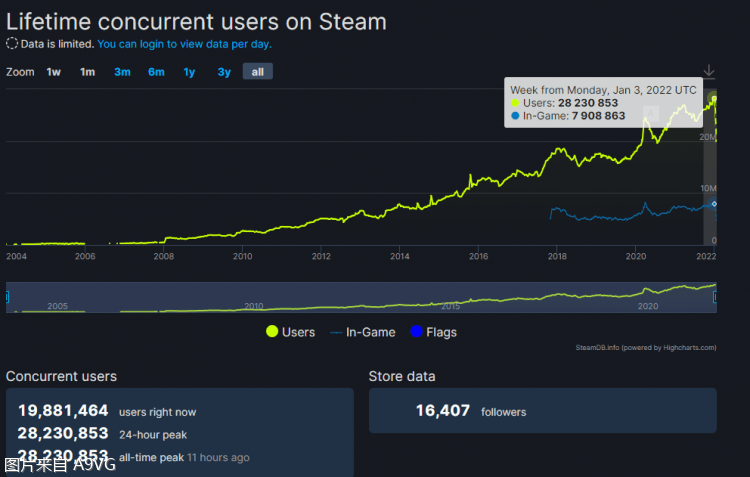Click the limited-data dashed circle icon
Viewport: 750px width, 477px height.
tap(12, 44)
